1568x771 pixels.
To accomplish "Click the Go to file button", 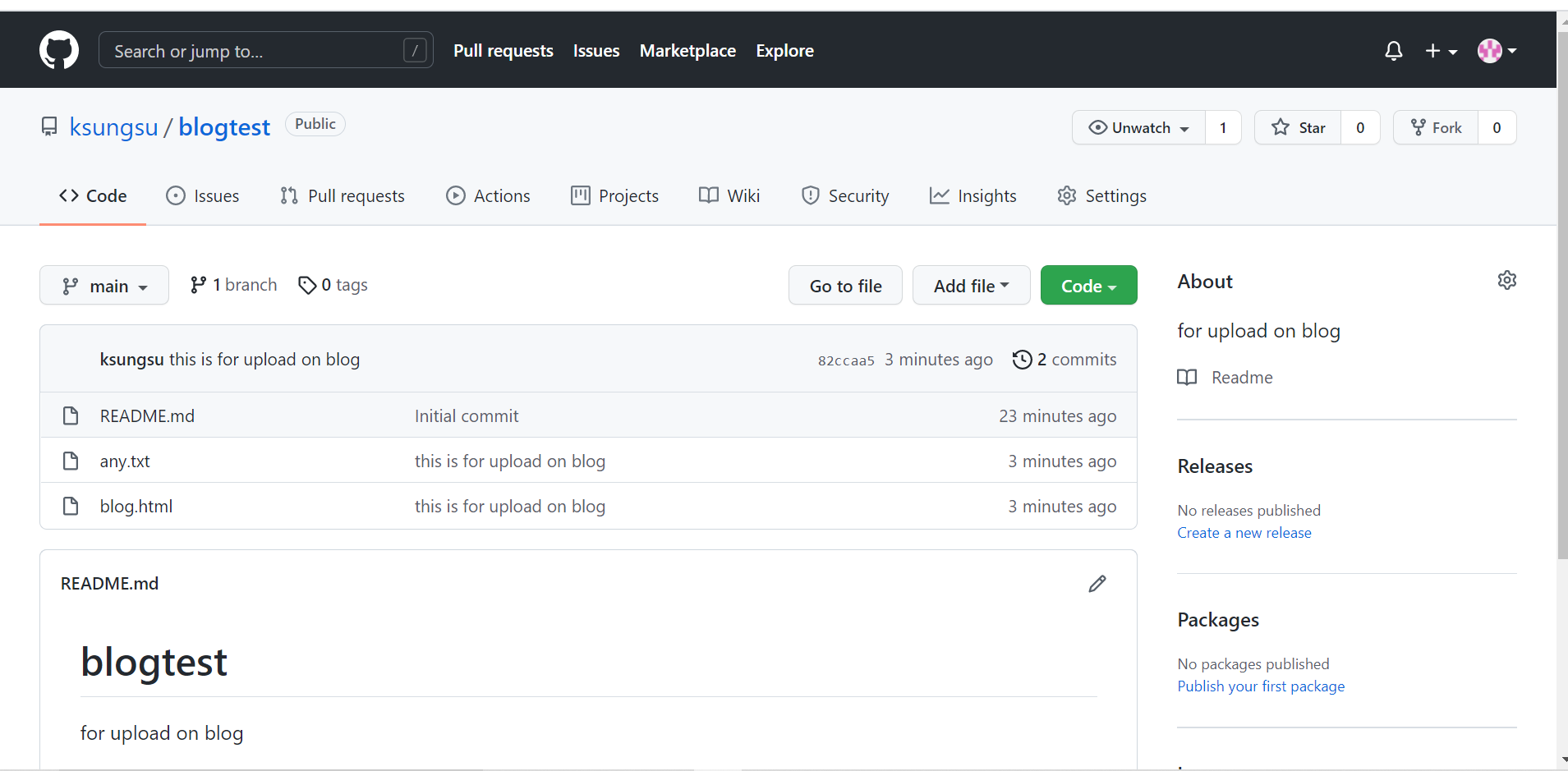I will point(845,285).
